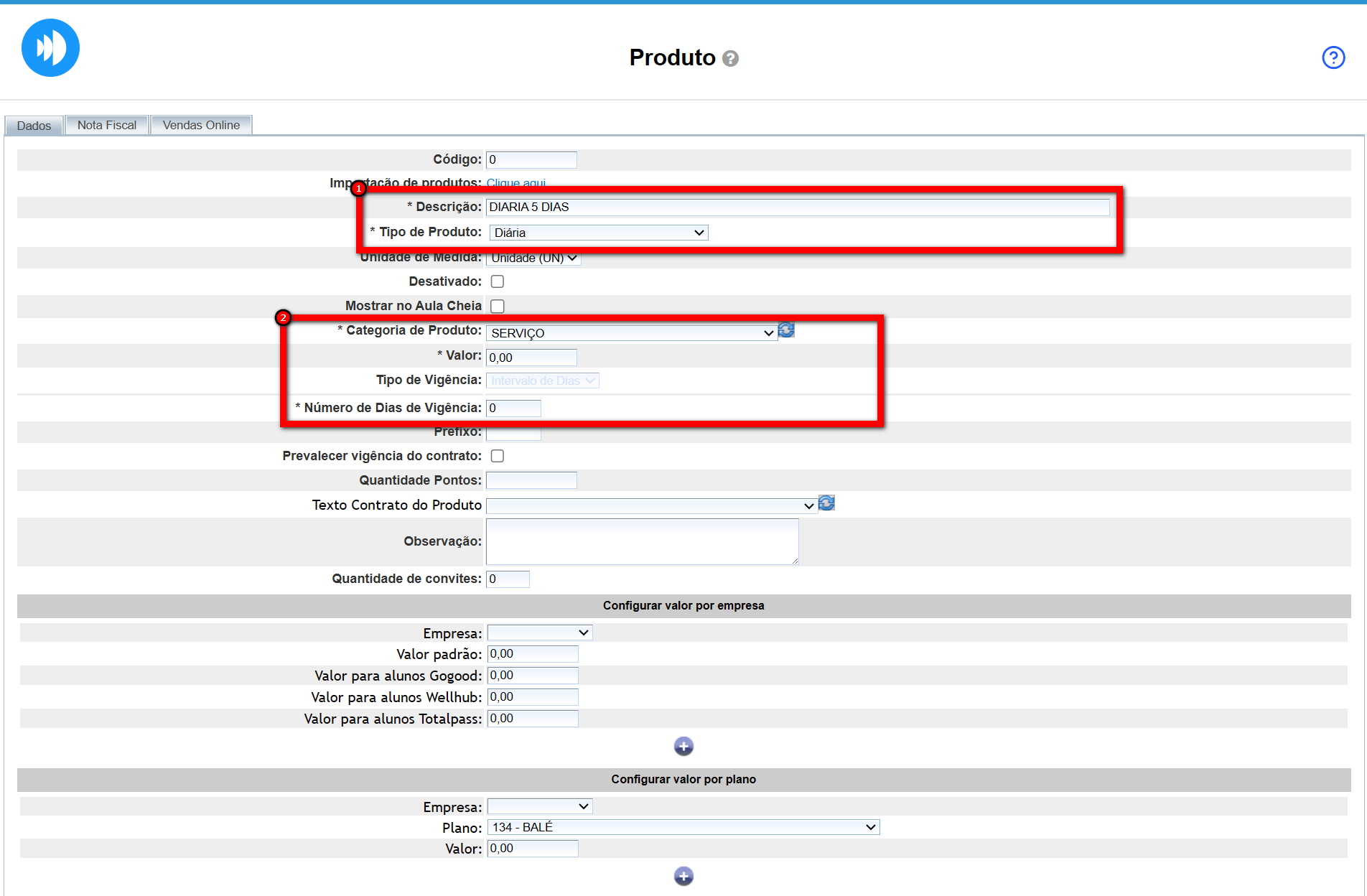The image size is (1367, 896).
Task: Open the Plano dropdown showing 134 - BALÉ
Action: tap(683, 827)
